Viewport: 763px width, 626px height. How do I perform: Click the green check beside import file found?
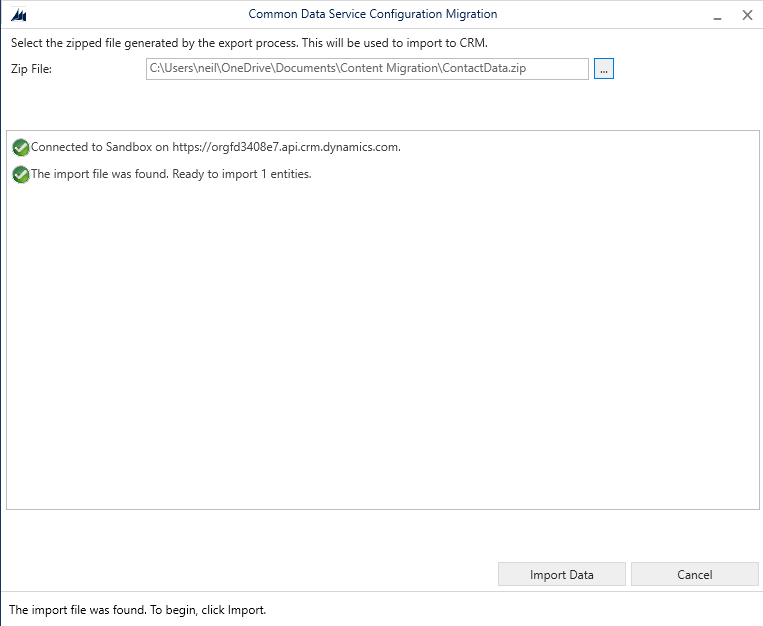tap(21, 174)
